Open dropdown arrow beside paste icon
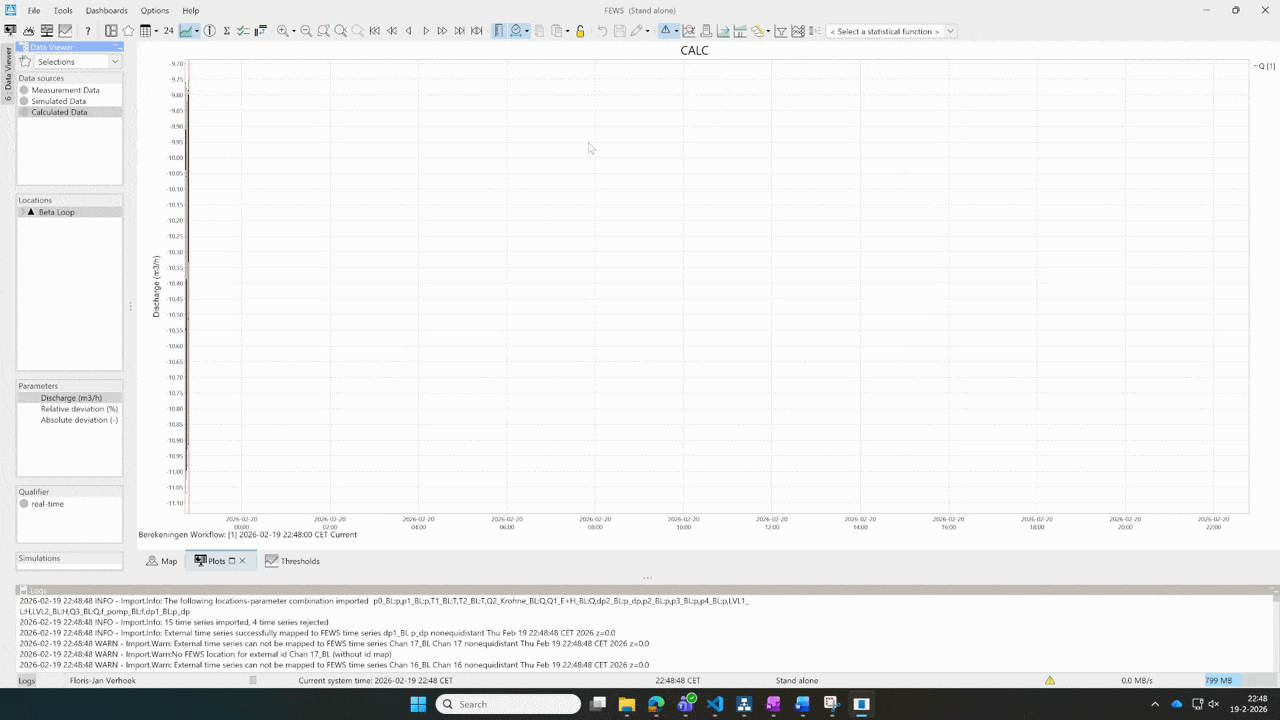1280x720 pixels. coord(567,31)
